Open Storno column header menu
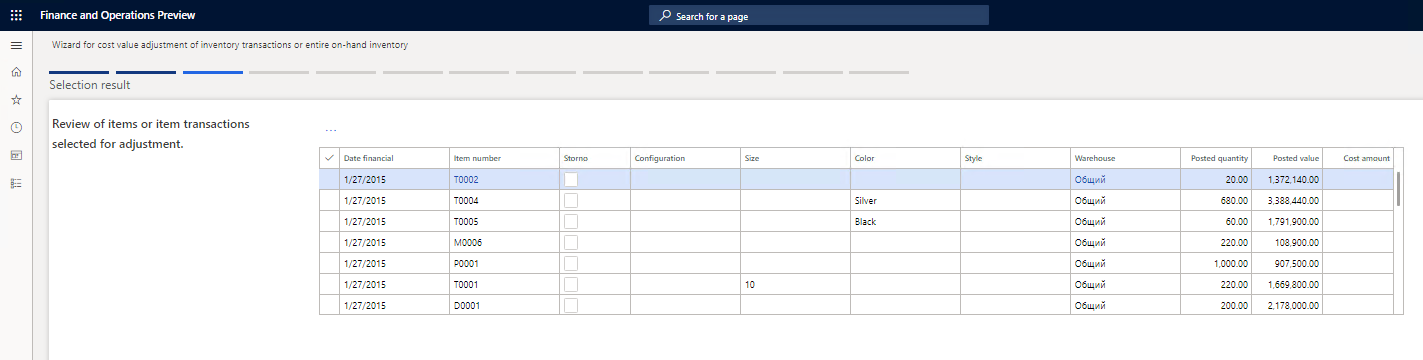The image size is (1423, 360). pos(594,158)
